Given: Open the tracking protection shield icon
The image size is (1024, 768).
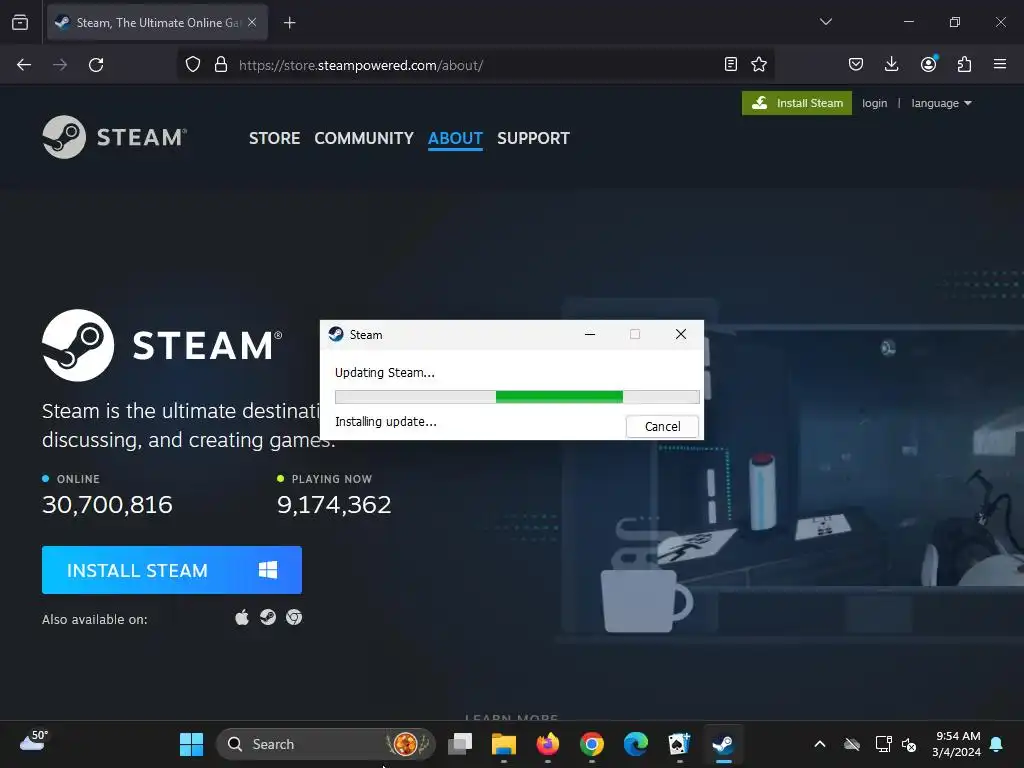Looking at the screenshot, I should (x=193, y=65).
